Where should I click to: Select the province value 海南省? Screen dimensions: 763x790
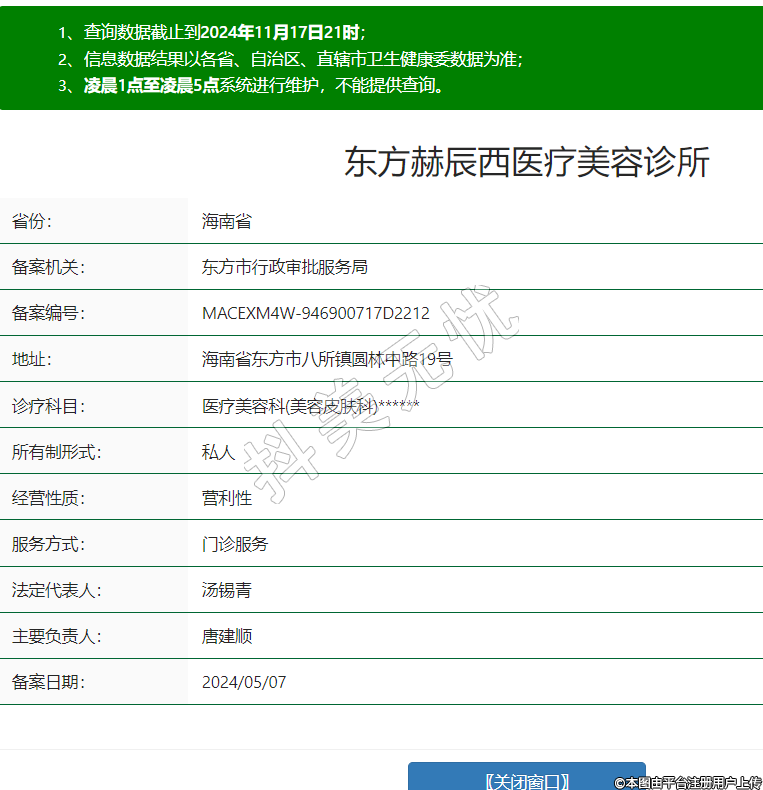coord(226,221)
